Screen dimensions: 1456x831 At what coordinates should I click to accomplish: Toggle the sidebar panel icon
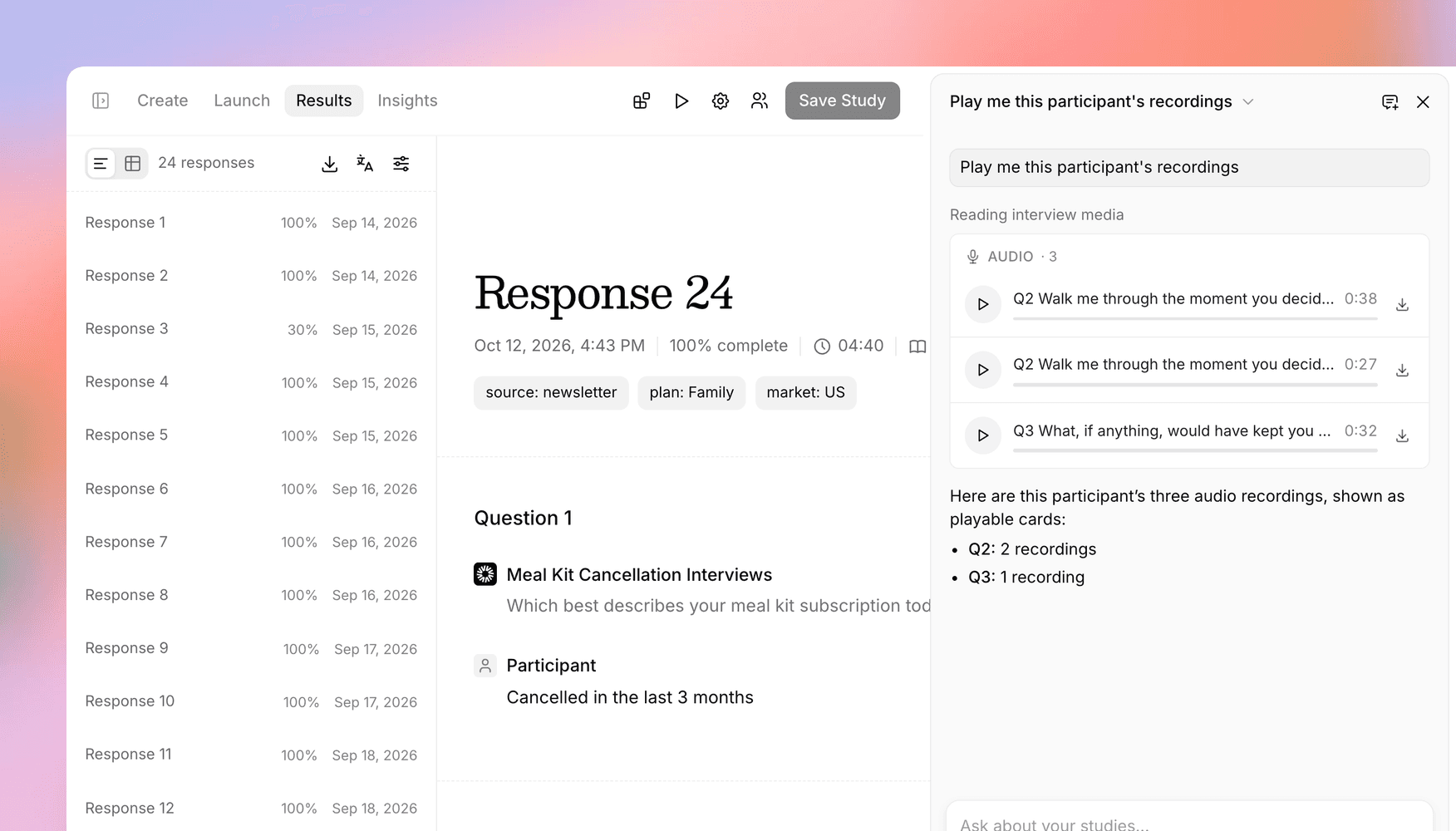(101, 101)
